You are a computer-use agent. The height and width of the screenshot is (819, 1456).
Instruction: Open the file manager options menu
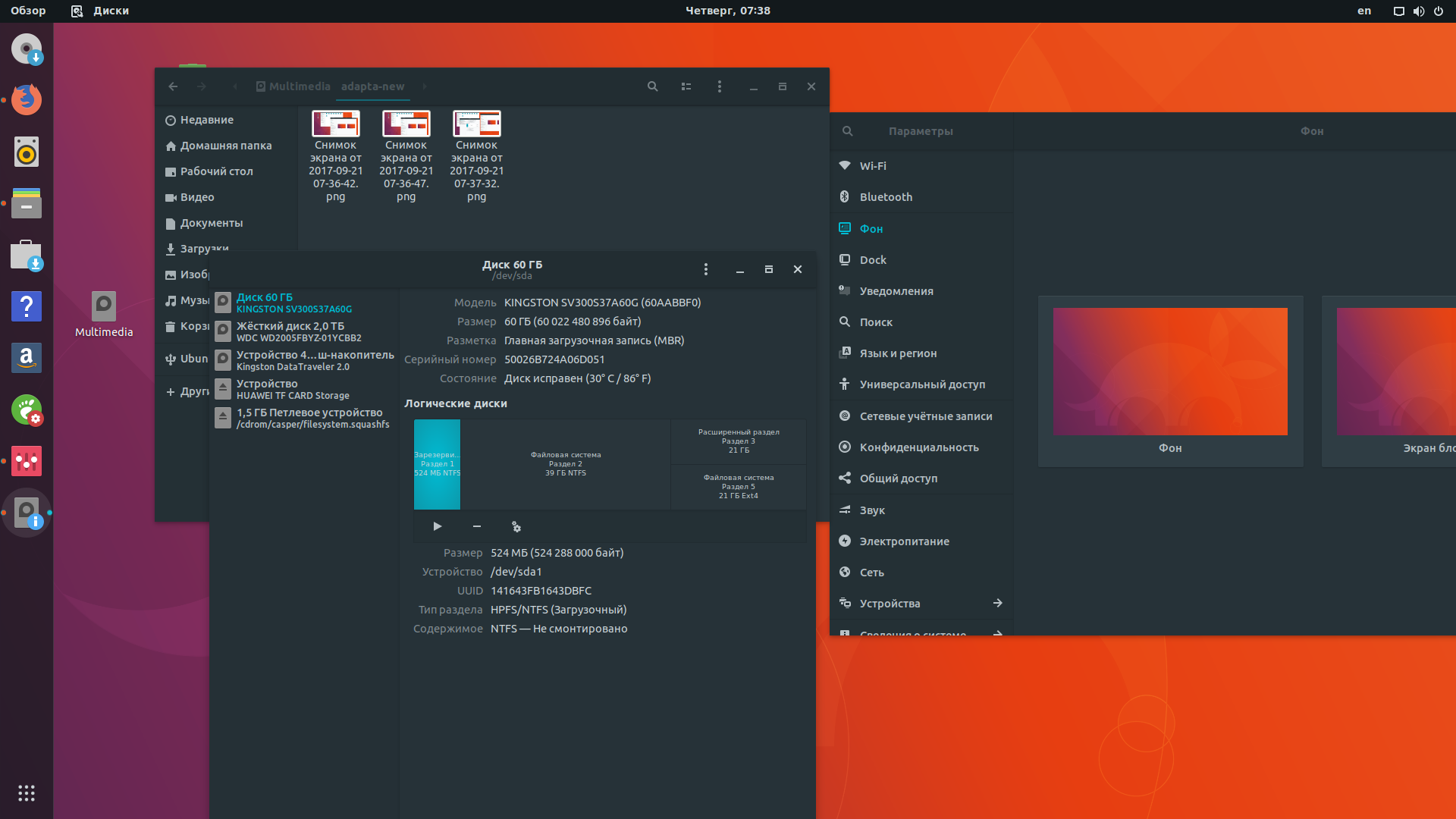[720, 86]
